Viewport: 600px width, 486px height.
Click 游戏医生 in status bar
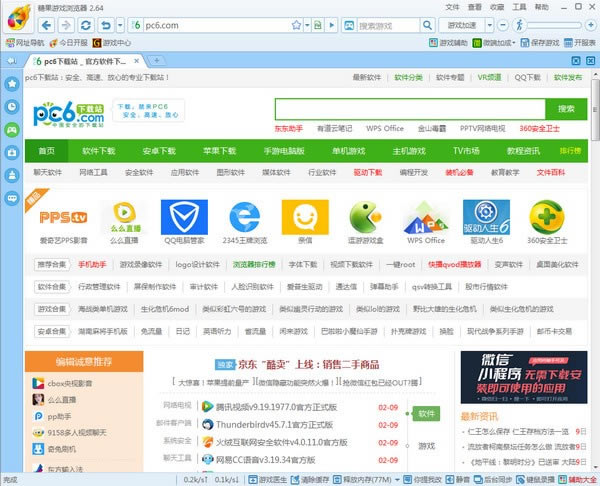pyautogui.click(x=267, y=480)
